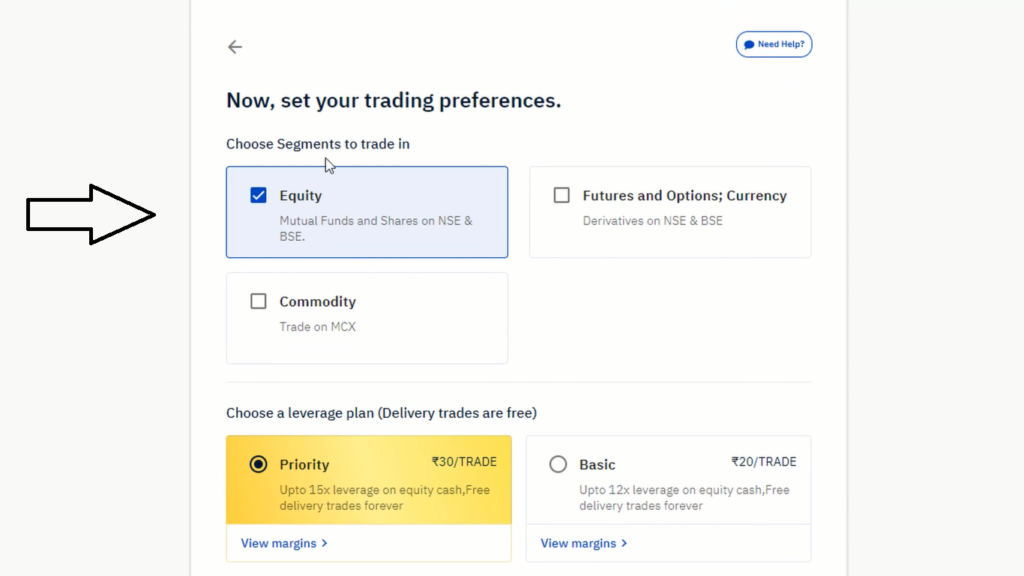Open the Need Help? button
1024x576 pixels.
click(x=774, y=44)
